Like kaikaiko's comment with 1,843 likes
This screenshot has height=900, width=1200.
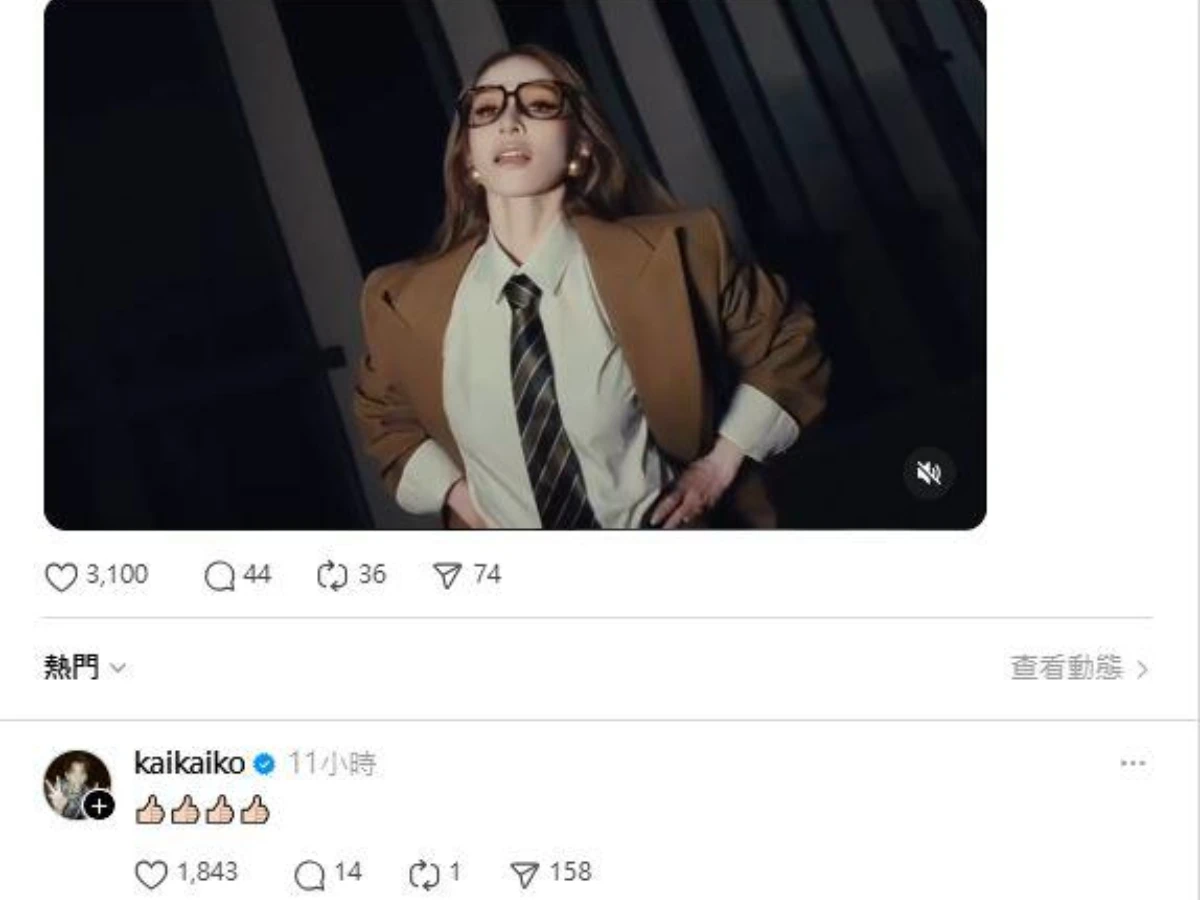point(150,874)
